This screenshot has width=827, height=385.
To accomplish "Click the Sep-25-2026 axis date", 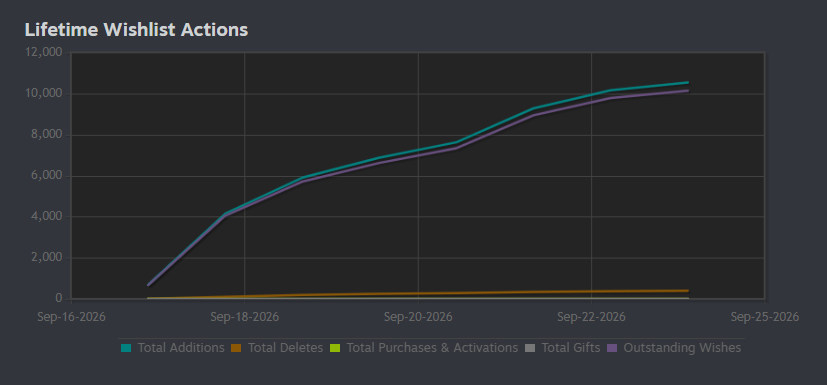I will [x=765, y=317].
